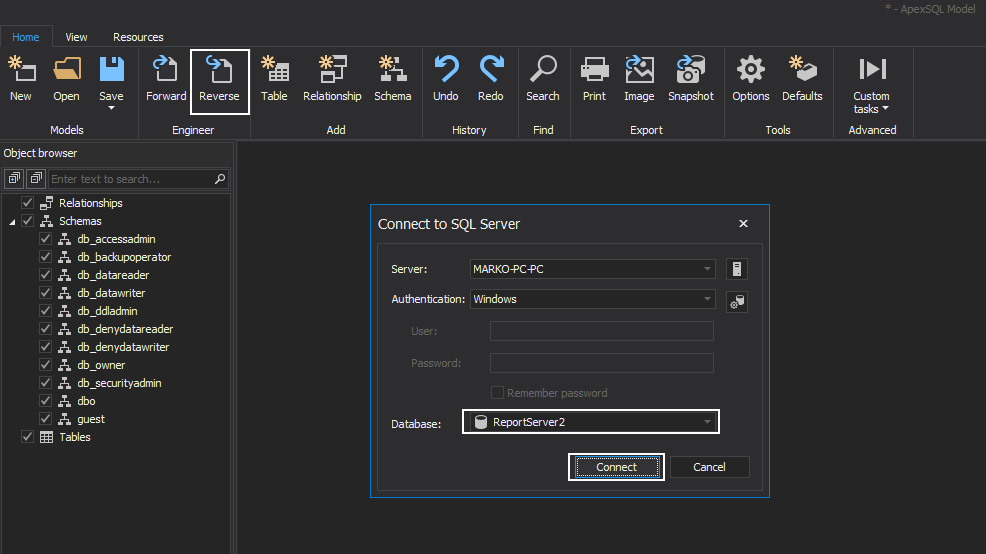Collapse the Schemas tree node

click(x=12, y=222)
